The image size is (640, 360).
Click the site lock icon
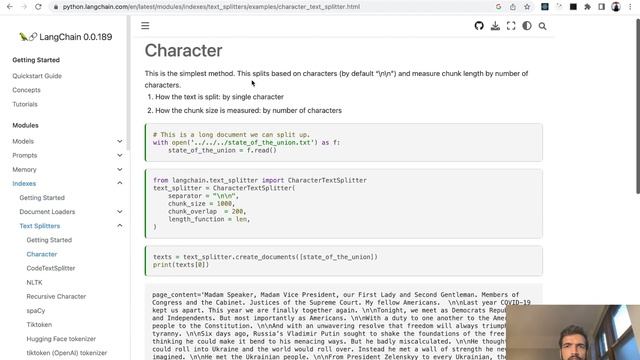[x=56, y=7]
